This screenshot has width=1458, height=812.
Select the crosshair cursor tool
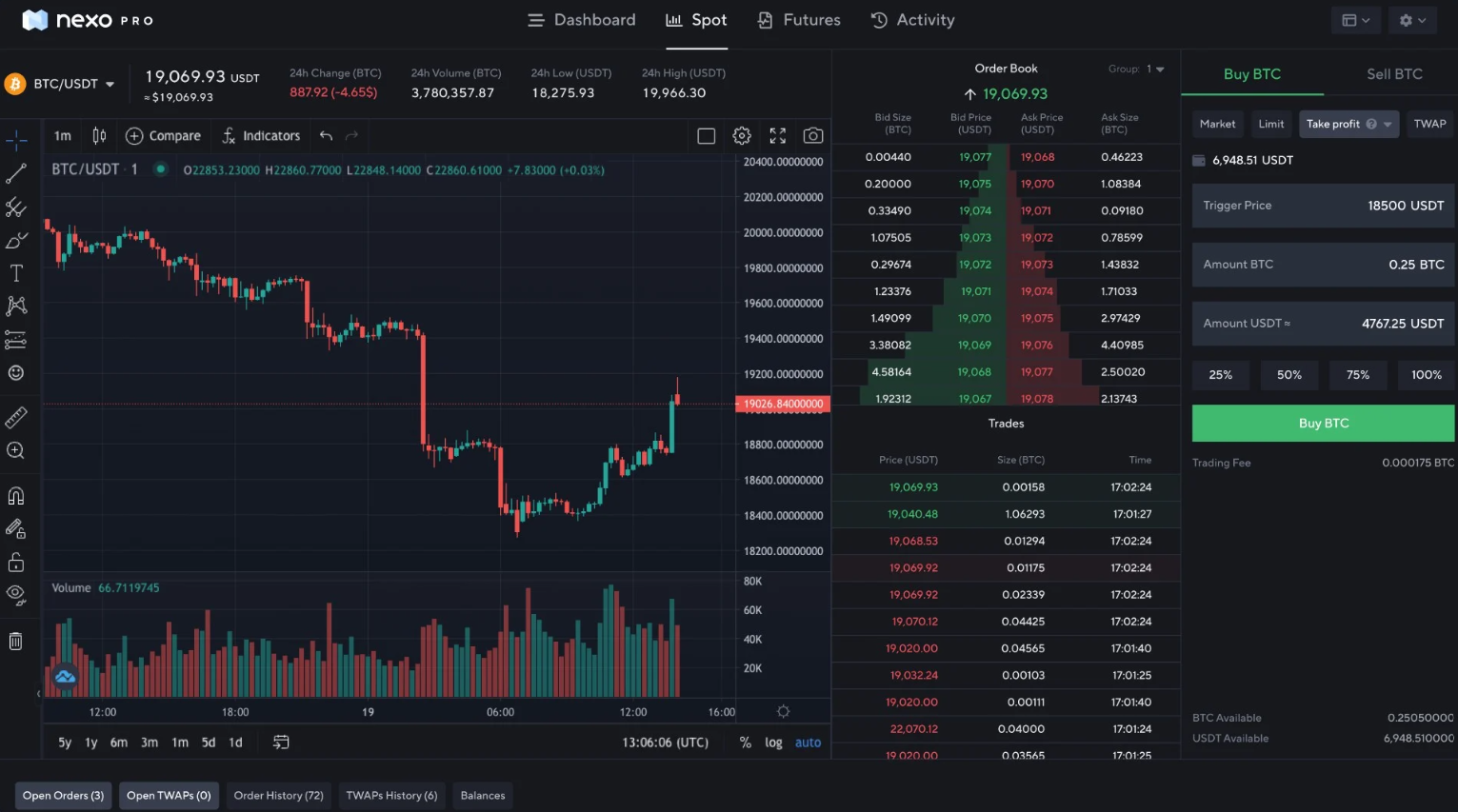(x=17, y=140)
